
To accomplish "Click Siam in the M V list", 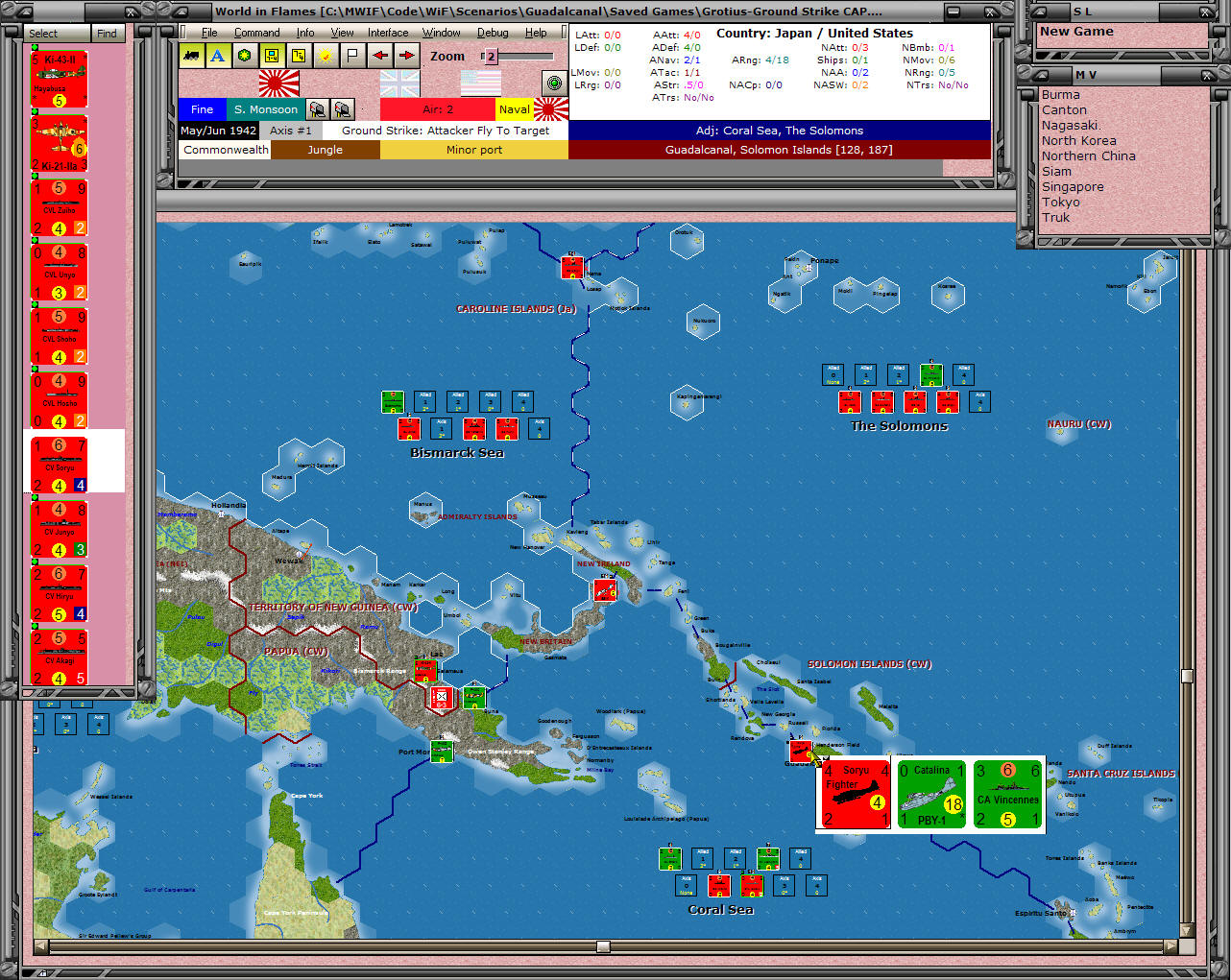I will pyautogui.click(x=1056, y=172).
